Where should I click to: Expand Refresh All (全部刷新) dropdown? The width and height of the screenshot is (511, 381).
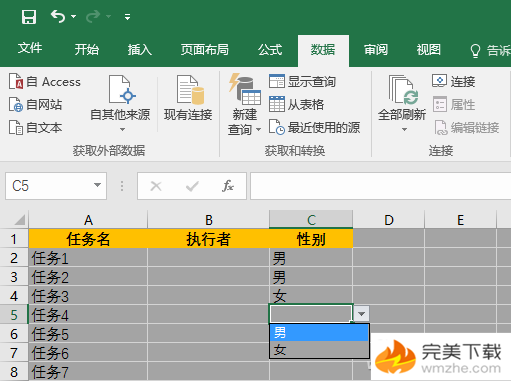point(404,129)
